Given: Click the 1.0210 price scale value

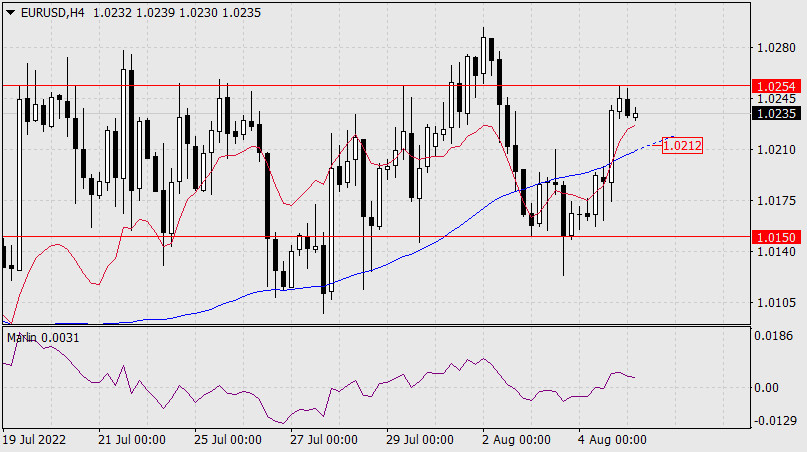Looking at the screenshot, I should pyautogui.click(x=776, y=150).
